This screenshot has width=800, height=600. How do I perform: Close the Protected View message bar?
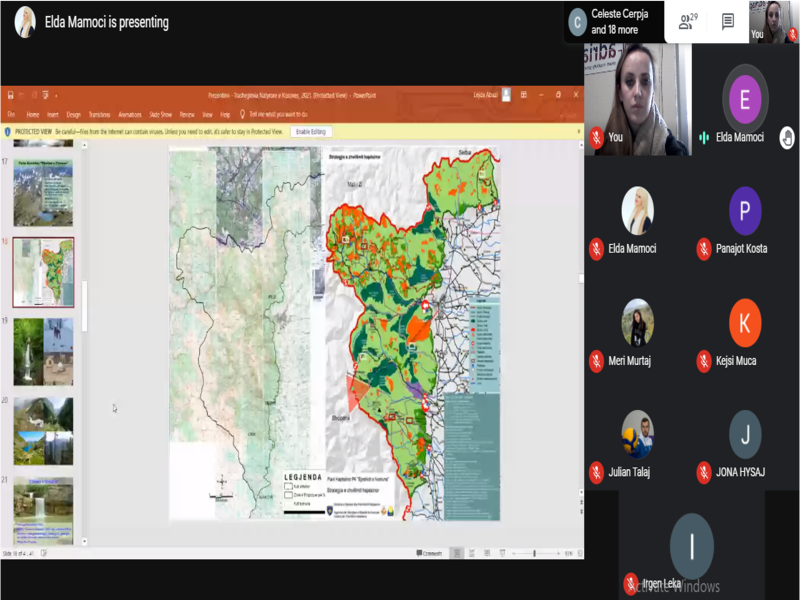tap(578, 131)
